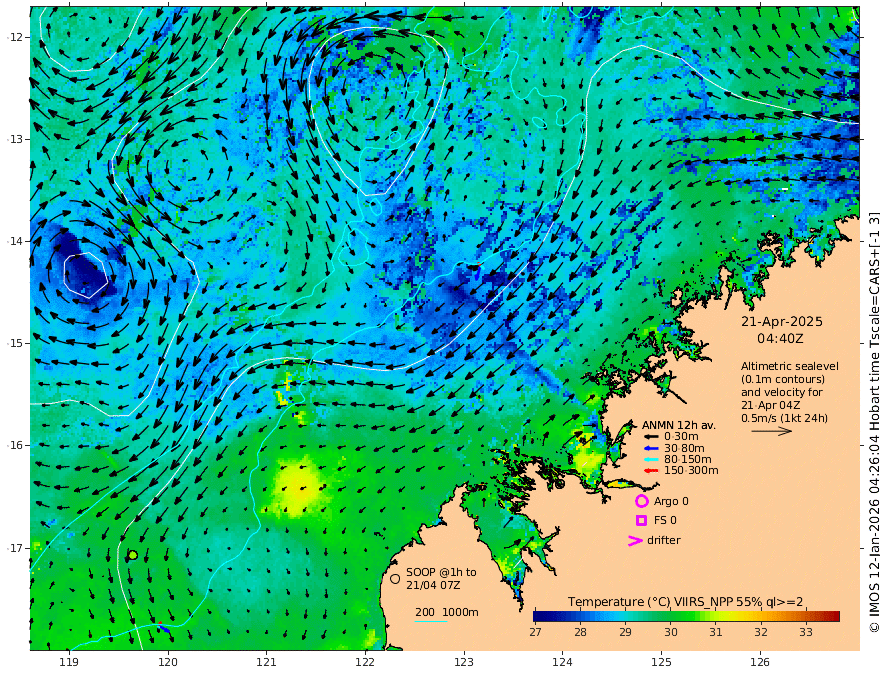
Task: Click the latitude label -15
Action: pyautogui.click(x=15, y=343)
